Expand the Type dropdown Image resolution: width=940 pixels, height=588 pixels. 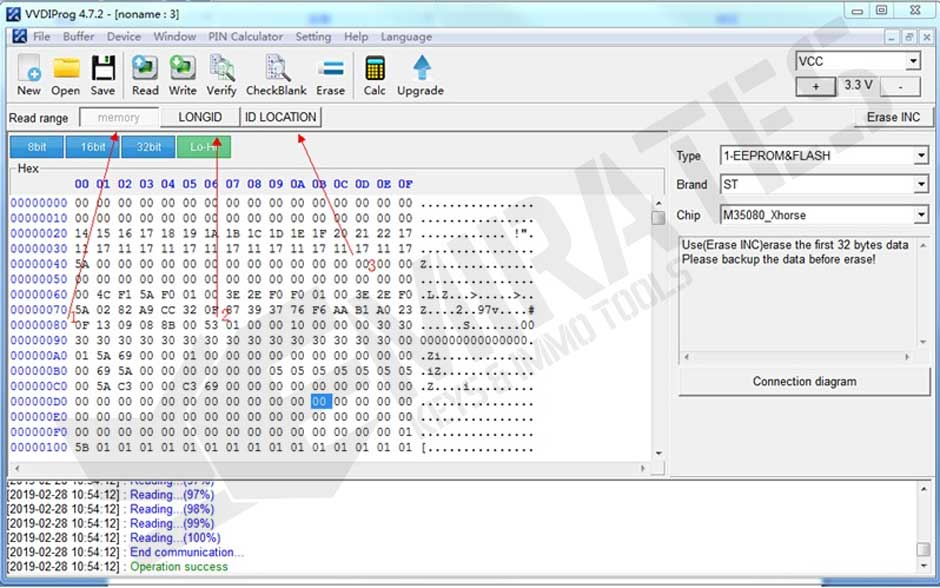click(920, 156)
